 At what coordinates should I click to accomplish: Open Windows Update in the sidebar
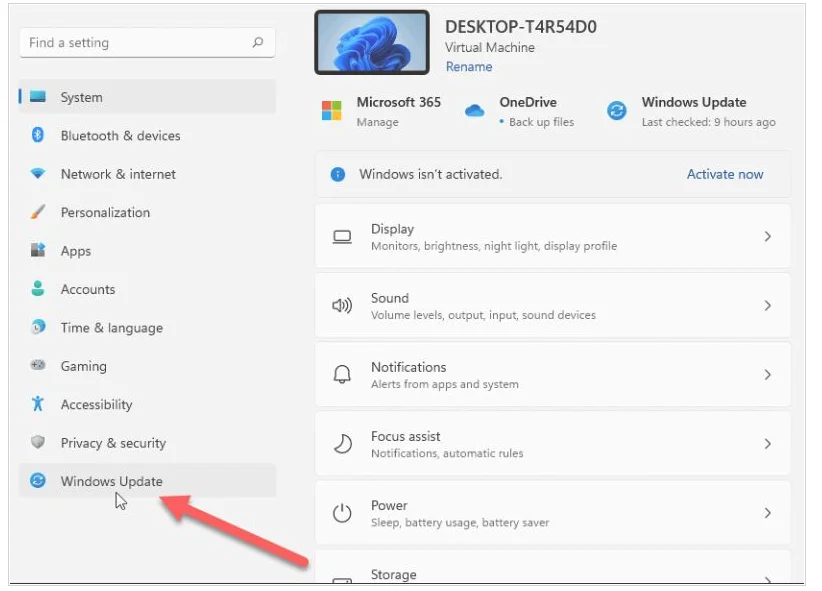pyautogui.click(x=111, y=481)
